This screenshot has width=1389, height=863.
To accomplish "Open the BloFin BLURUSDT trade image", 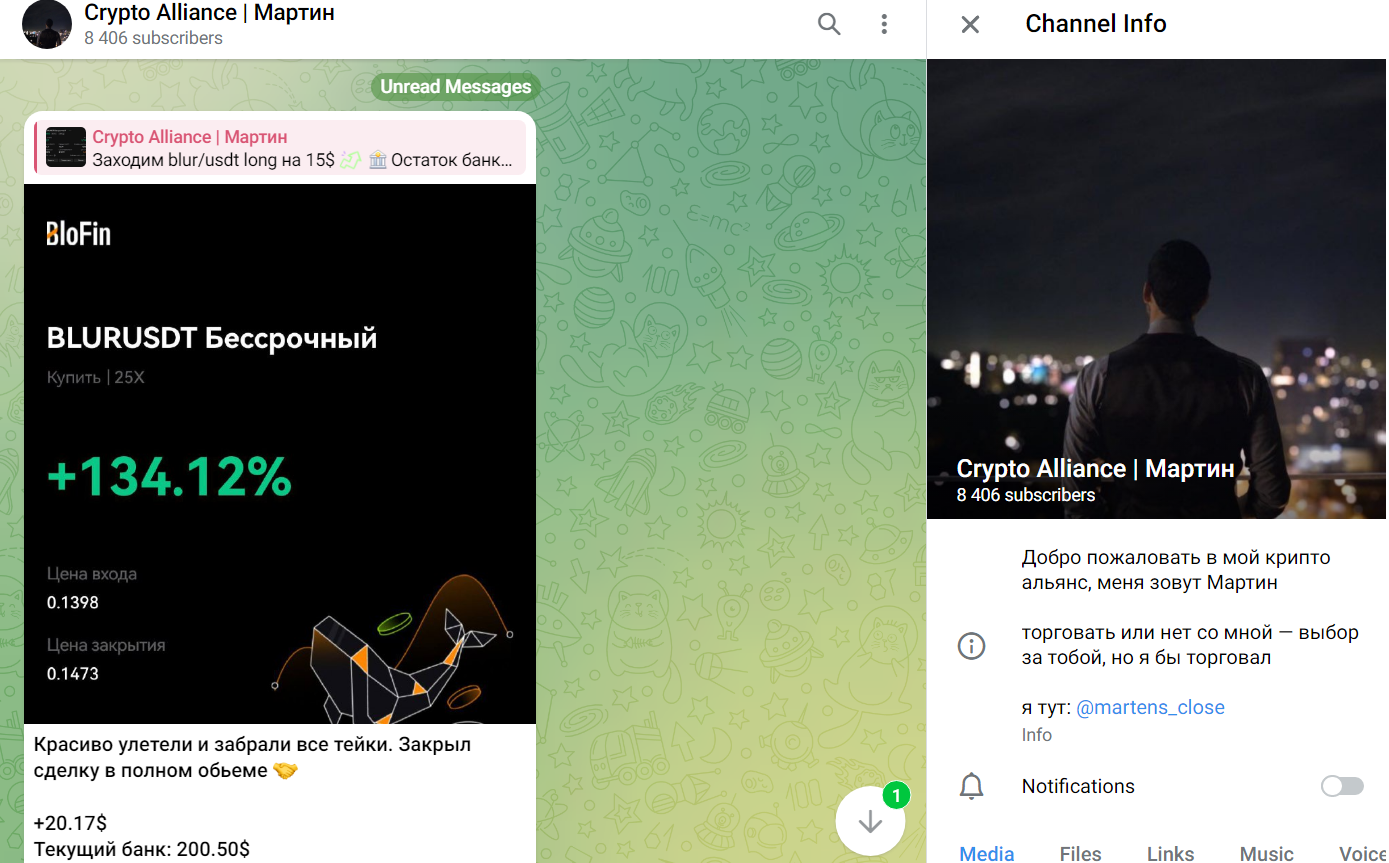I will click(x=280, y=454).
